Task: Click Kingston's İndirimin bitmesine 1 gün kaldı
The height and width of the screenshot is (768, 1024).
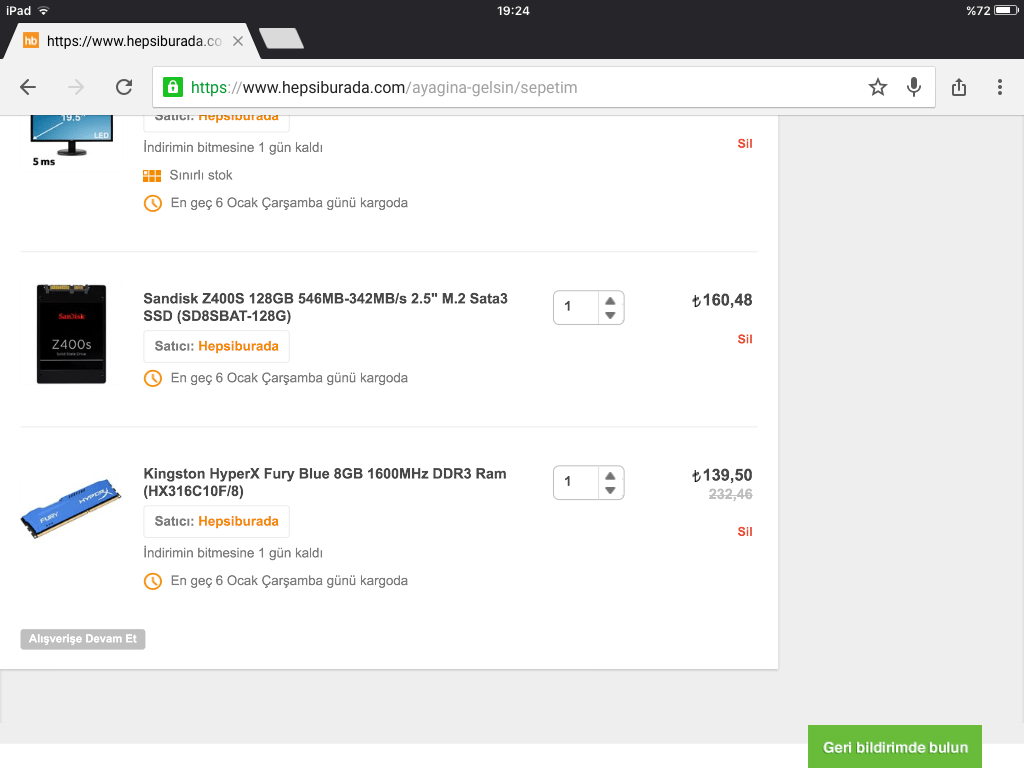Action: [233, 553]
